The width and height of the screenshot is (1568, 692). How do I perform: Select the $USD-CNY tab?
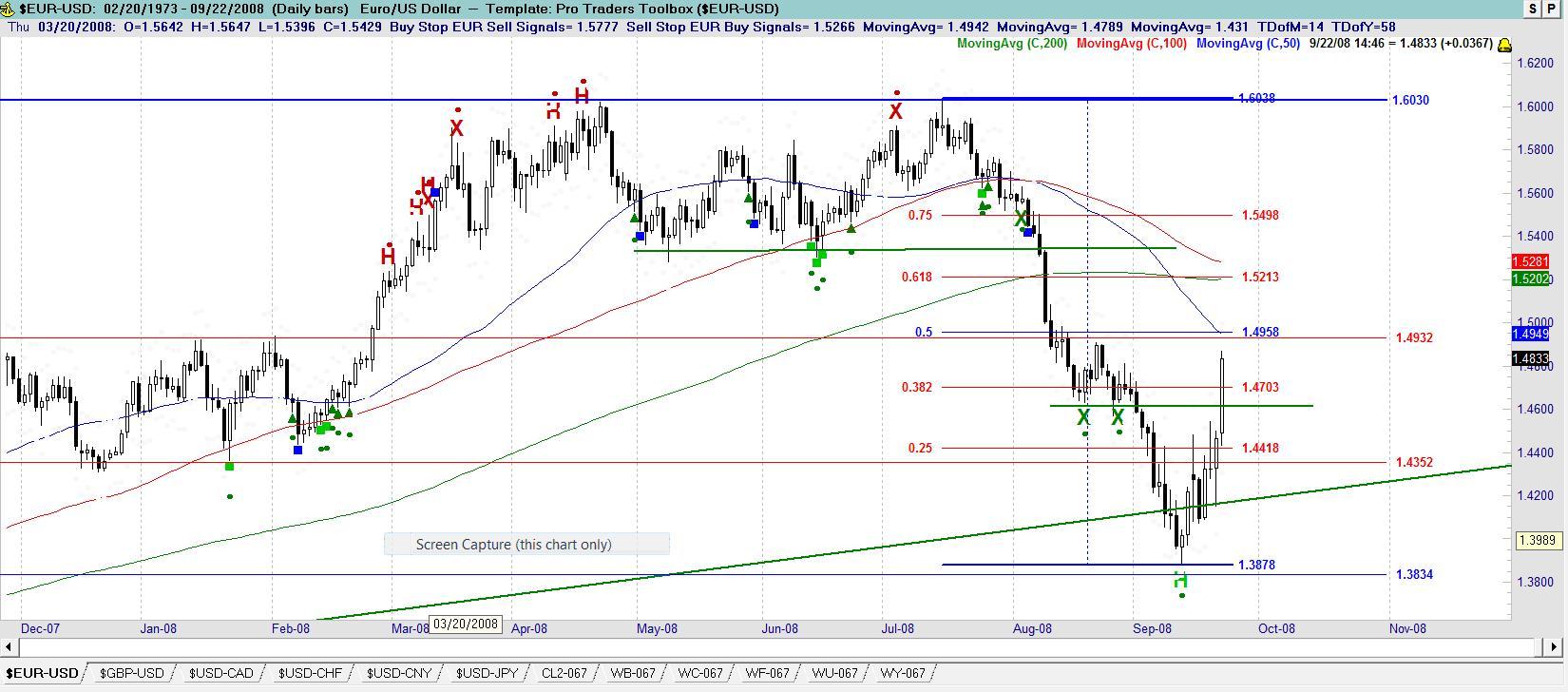pyautogui.click(x=398, y=673)
